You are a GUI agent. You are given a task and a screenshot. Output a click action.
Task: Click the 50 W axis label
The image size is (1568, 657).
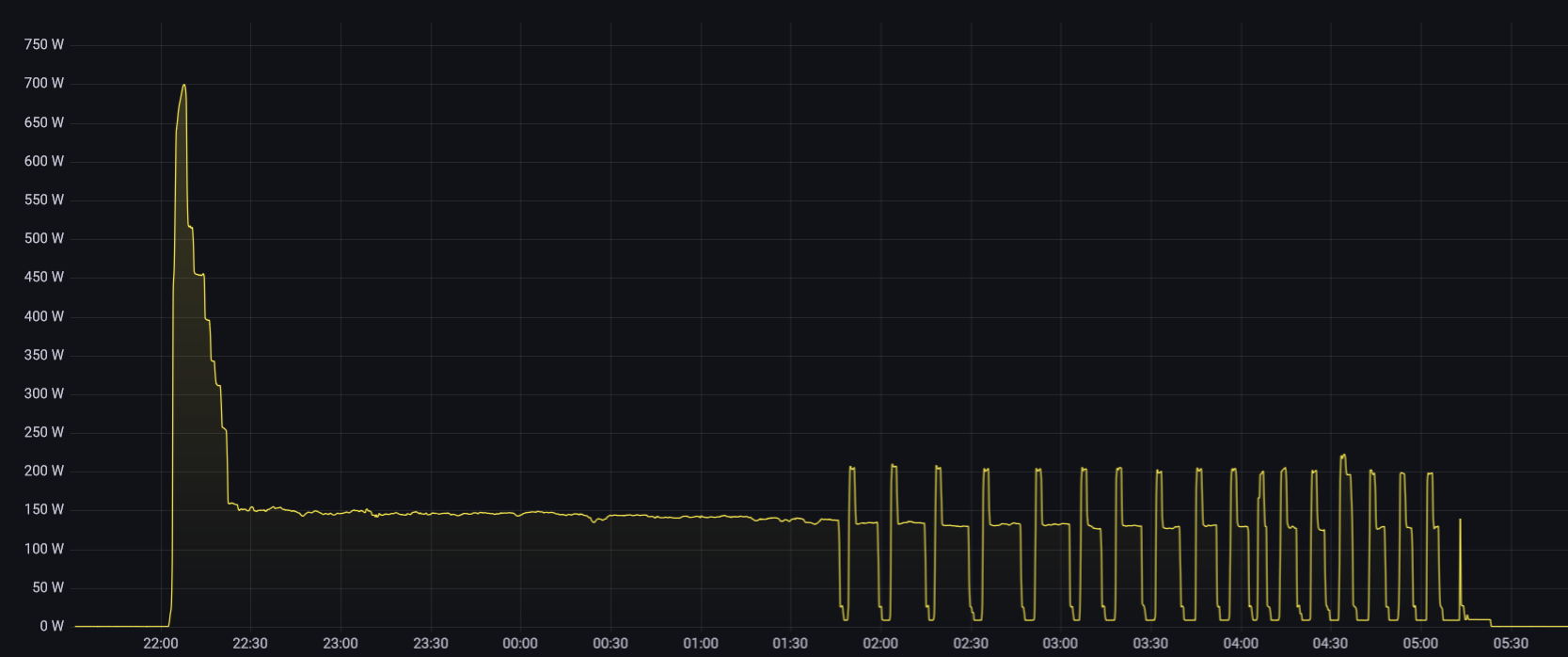pyautogui.click(x=48, y=587)
